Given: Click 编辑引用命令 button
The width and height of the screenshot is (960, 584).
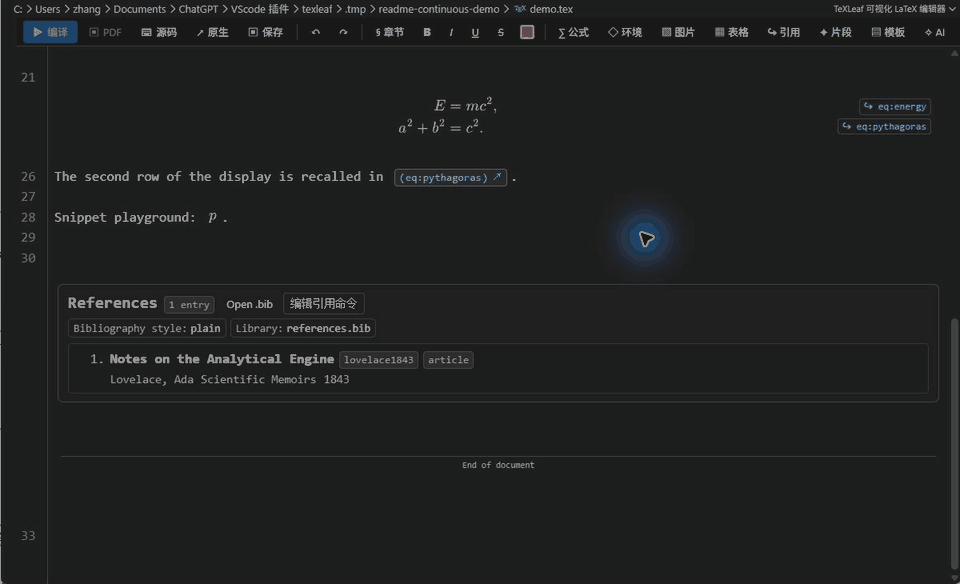Looking at the screenshot, I should point(324,304).
